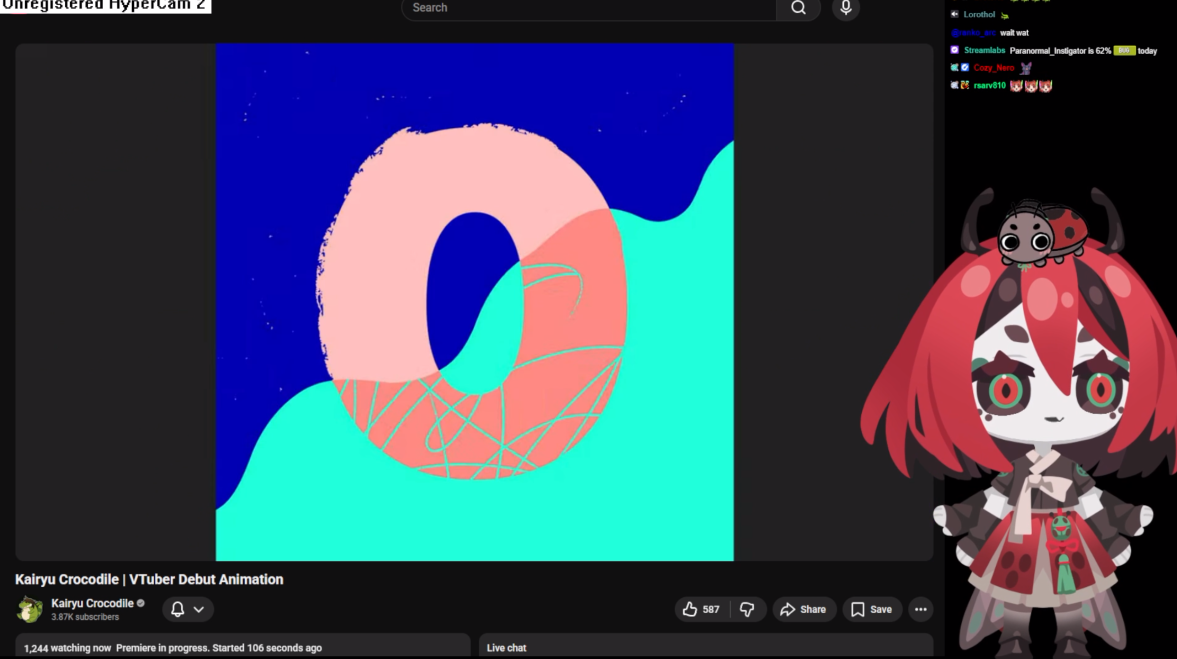Share the Kairyu Crocodile video
The height and width of the screenshot is (659, 1177).
click(803, 609)
